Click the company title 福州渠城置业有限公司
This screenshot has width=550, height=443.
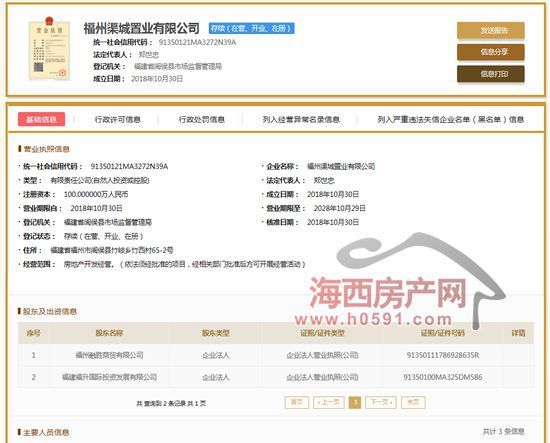click(142, 28)
